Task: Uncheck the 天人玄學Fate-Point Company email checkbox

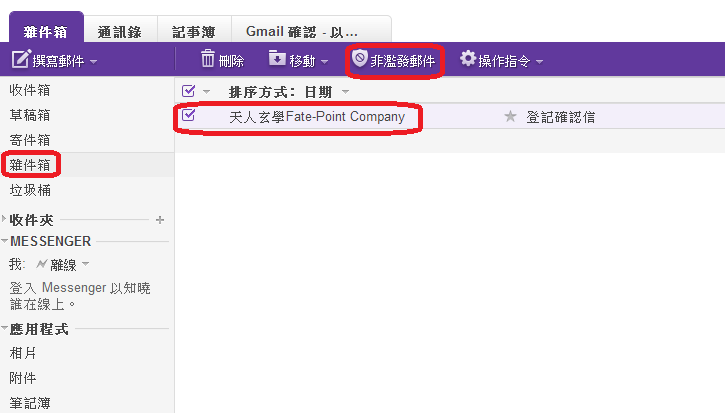Action: tap(189, 116)
